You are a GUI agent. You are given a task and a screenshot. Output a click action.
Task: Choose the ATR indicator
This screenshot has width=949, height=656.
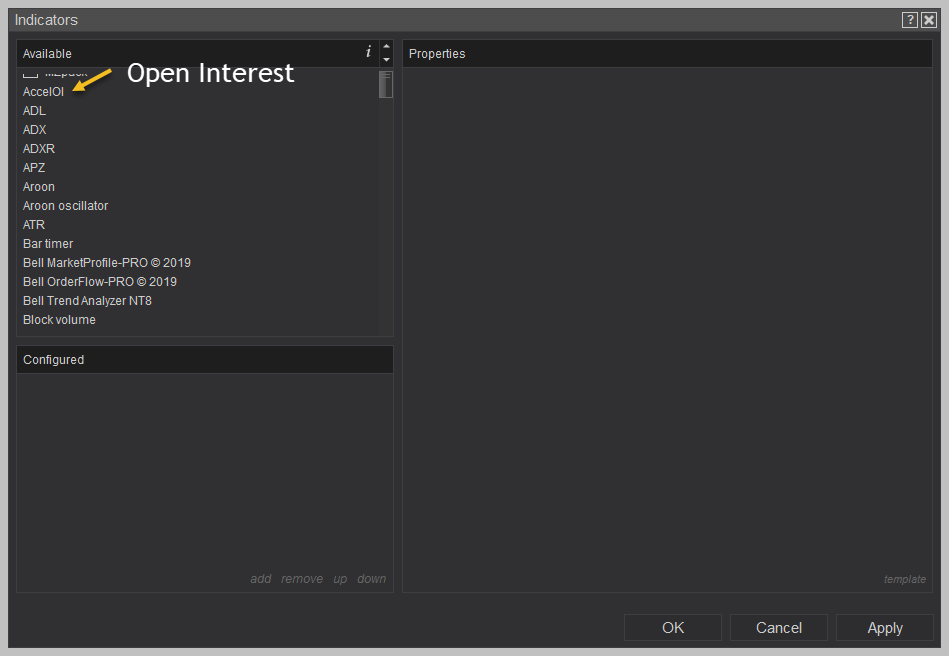(x=34, y=225)
